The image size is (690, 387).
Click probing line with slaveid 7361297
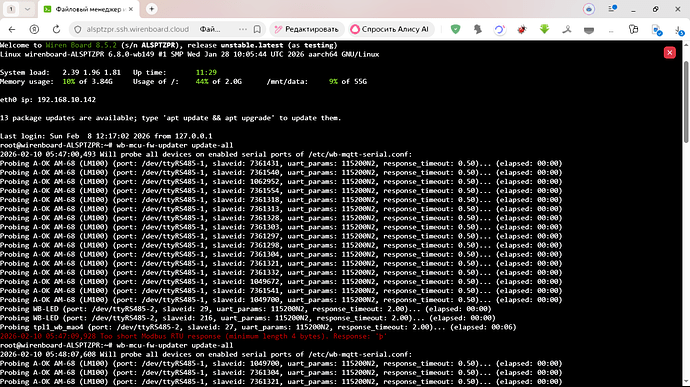click(281, 236)
